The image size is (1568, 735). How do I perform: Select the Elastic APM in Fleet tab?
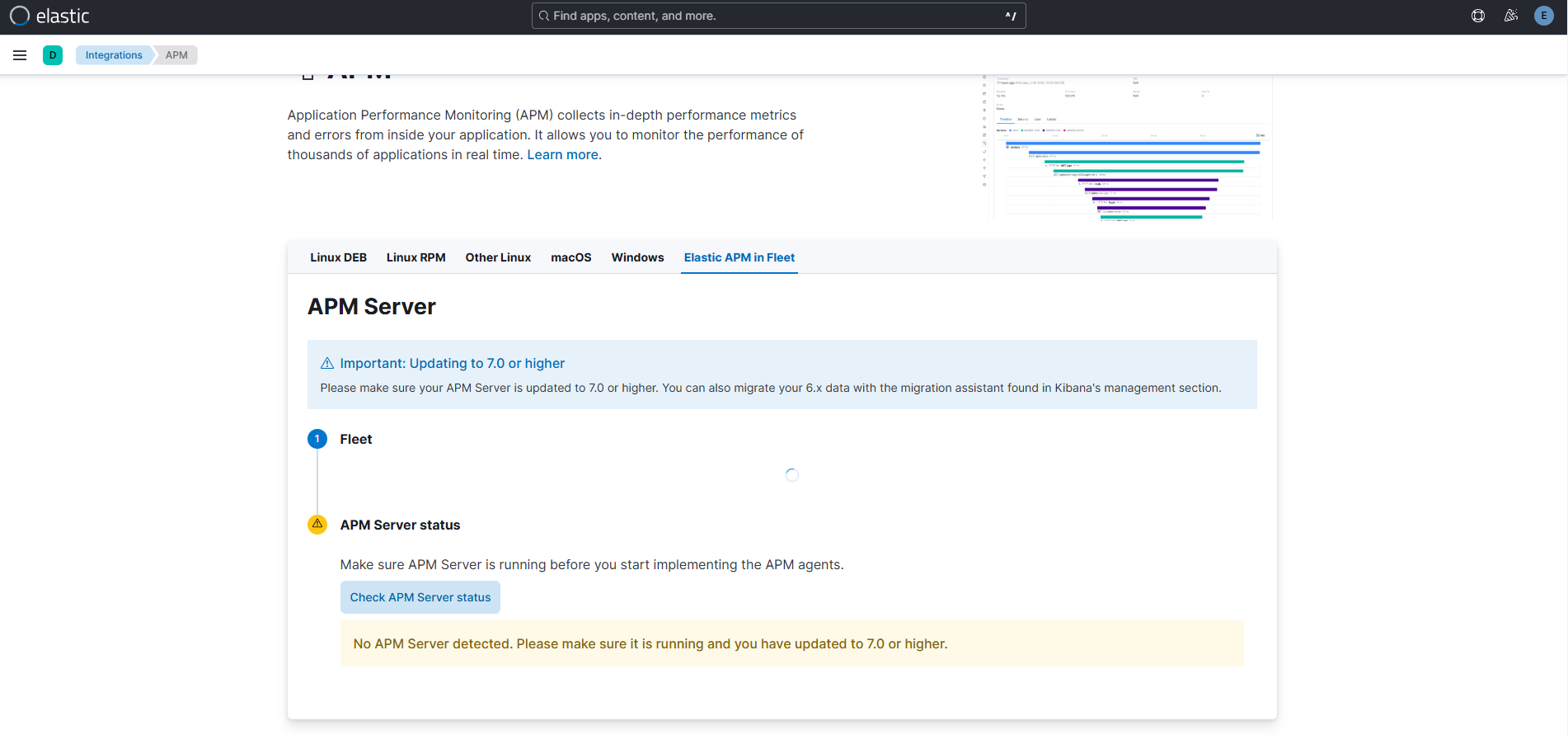pyautogui.click(x=739, y=257)
